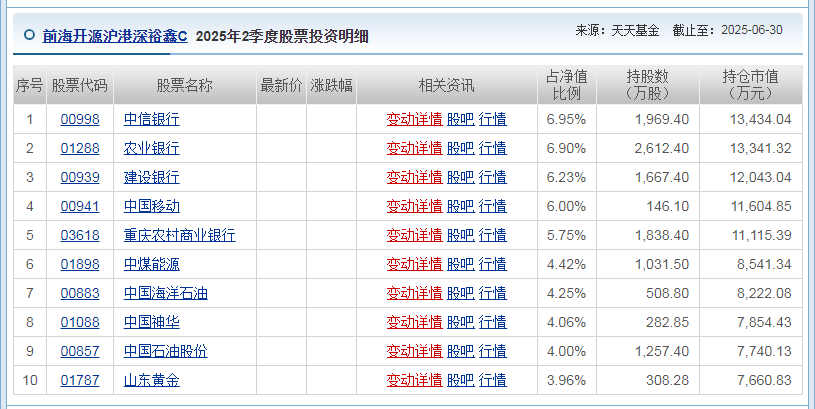Viewport: 815px width, 409px height.
Task: Open 山东黄金 stock name link
Action: (x=152, y=380)
